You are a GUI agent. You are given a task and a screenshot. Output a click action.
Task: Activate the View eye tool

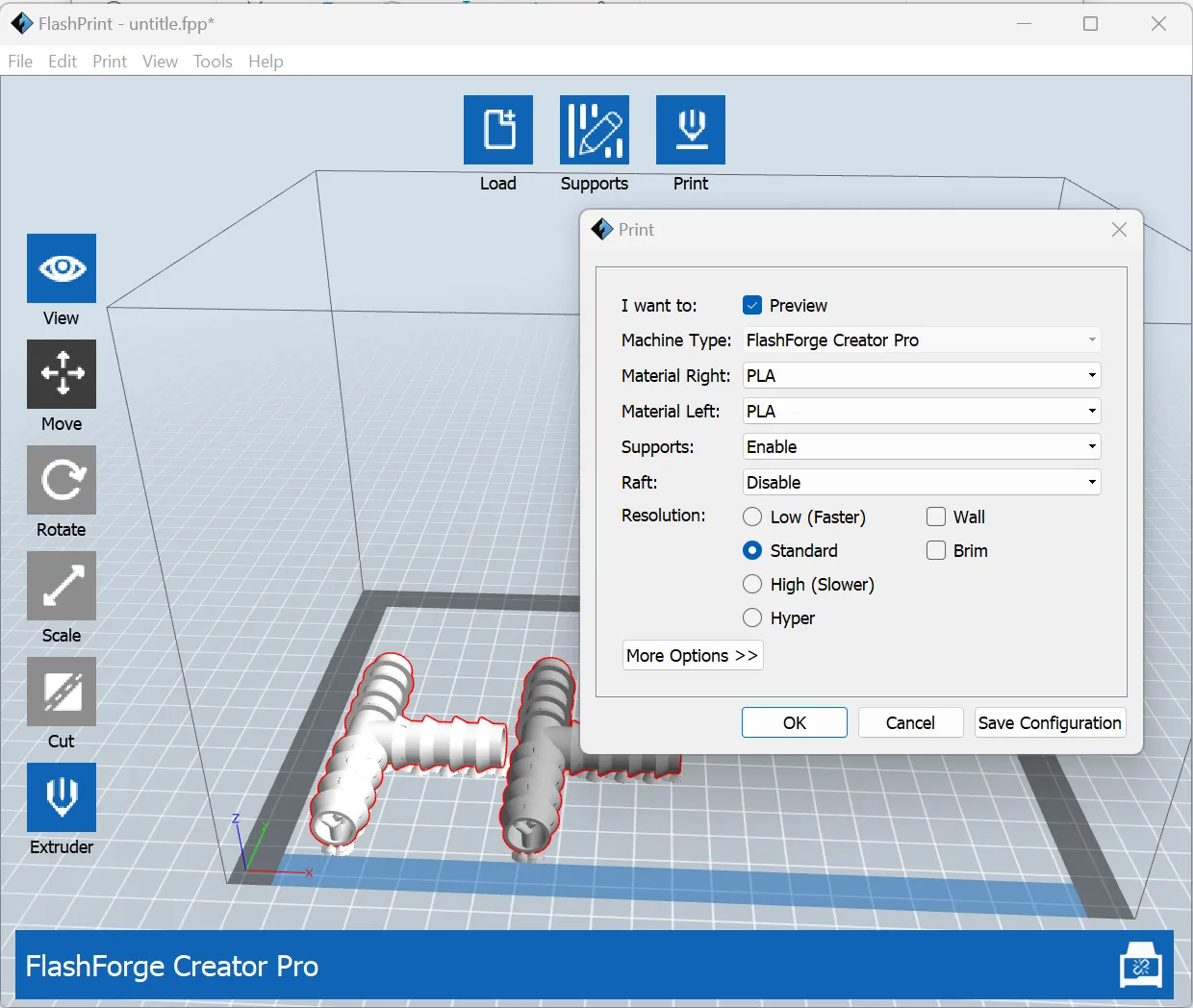pyautogui.click(x=62, y=268)
